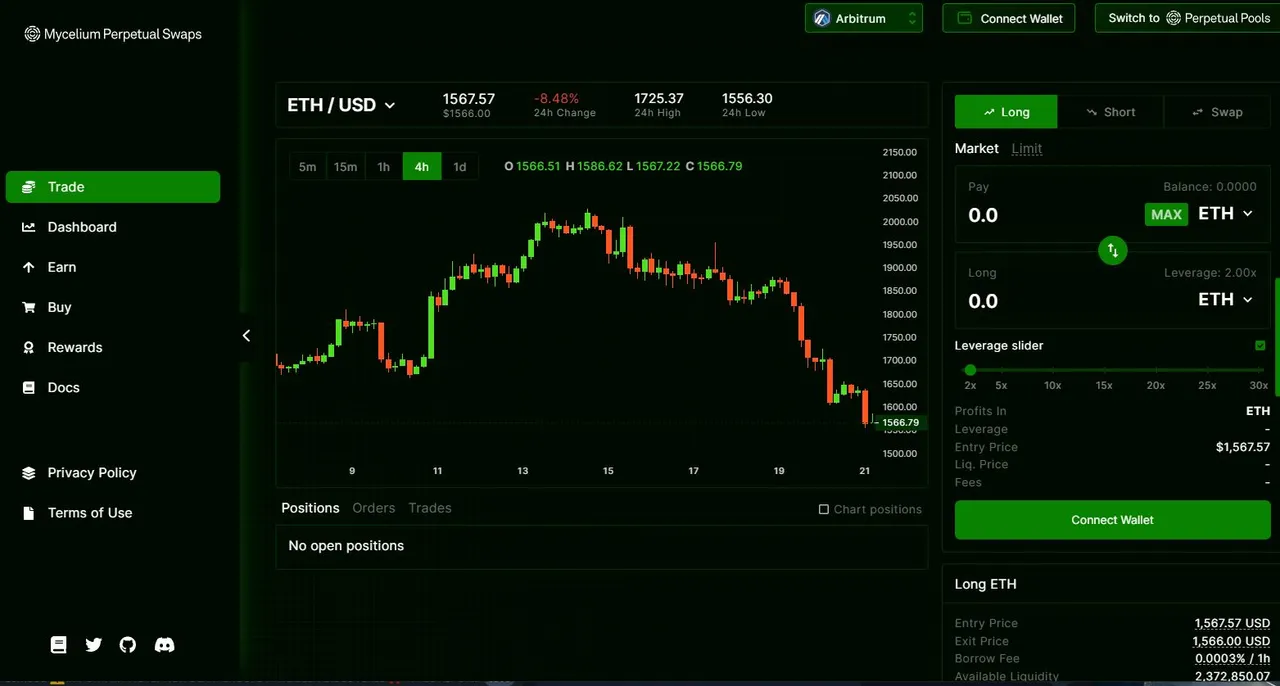The width and height of the screenshot is (1280, 686).
Task: Enable the Chart positions checkbox
Action: tap(824, 510)
